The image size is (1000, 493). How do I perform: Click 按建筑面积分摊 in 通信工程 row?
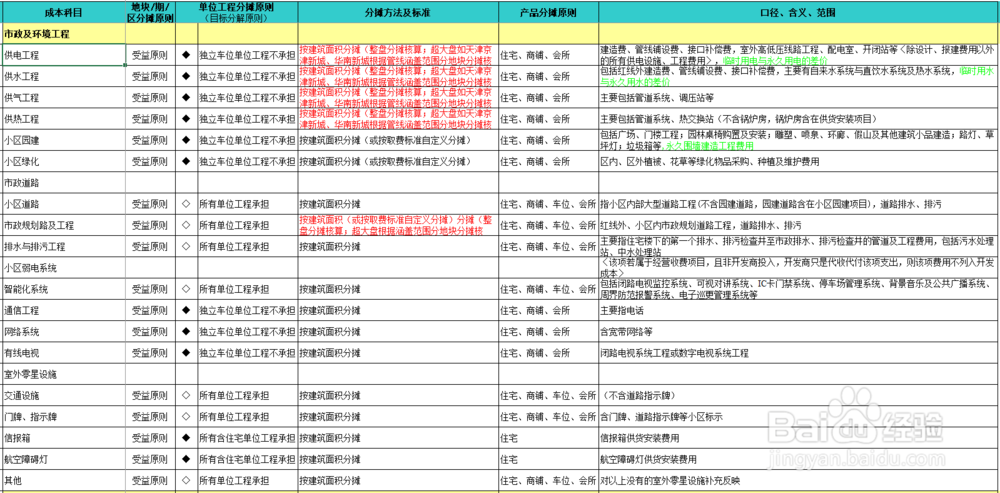[x=330, y=311]
